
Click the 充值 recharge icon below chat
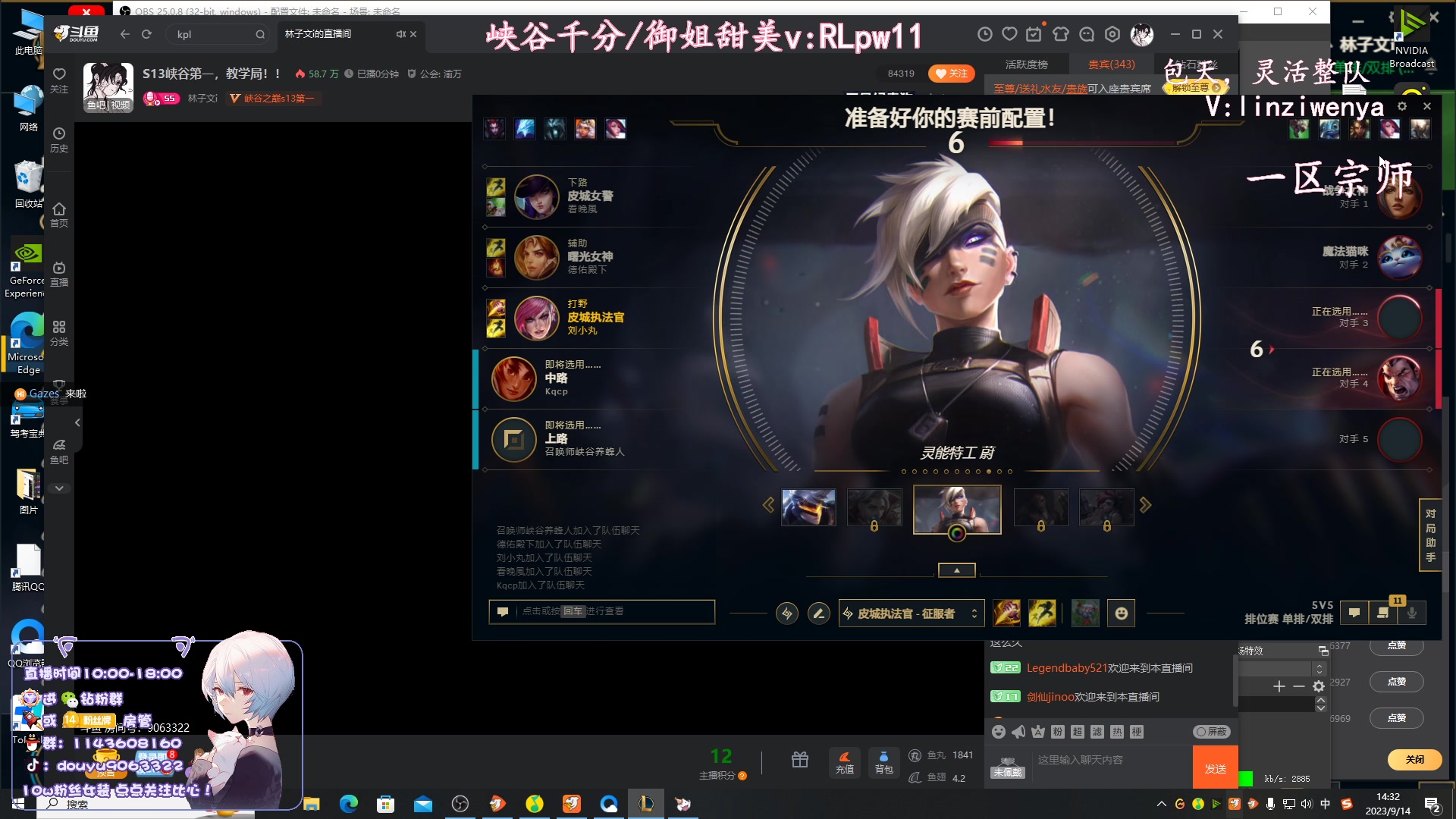(844, 762)
